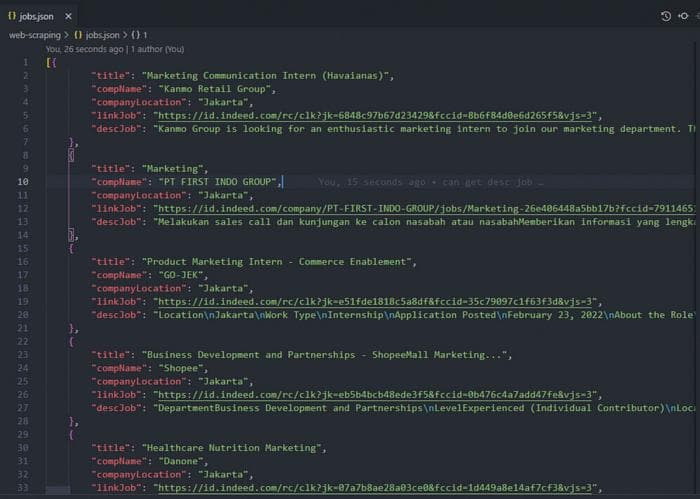The height and width of the screenshot is (499, 700).
Task: Click line number 33 in gutter
Action: 23,488
